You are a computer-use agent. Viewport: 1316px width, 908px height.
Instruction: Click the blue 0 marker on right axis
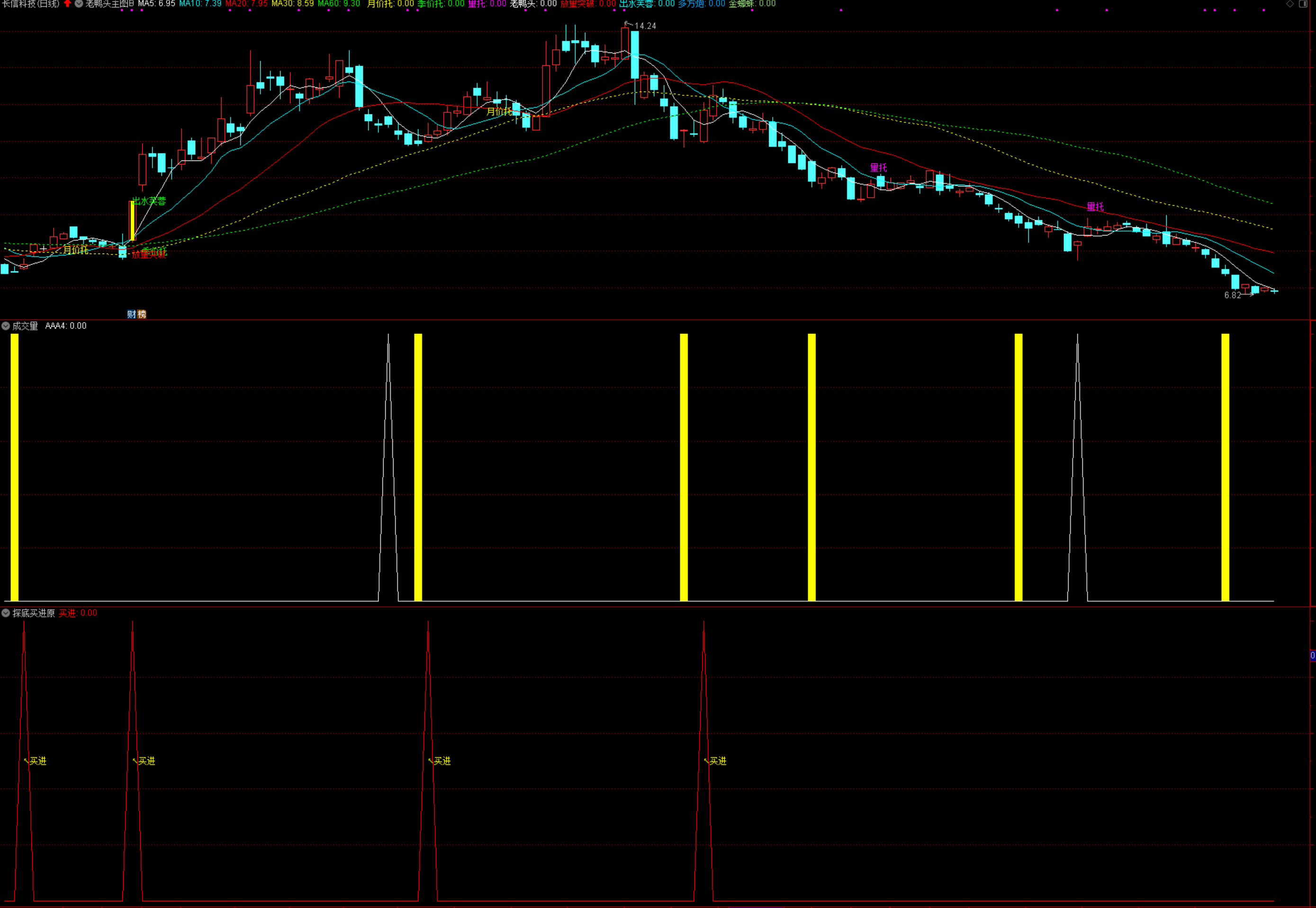(1313, 656)
